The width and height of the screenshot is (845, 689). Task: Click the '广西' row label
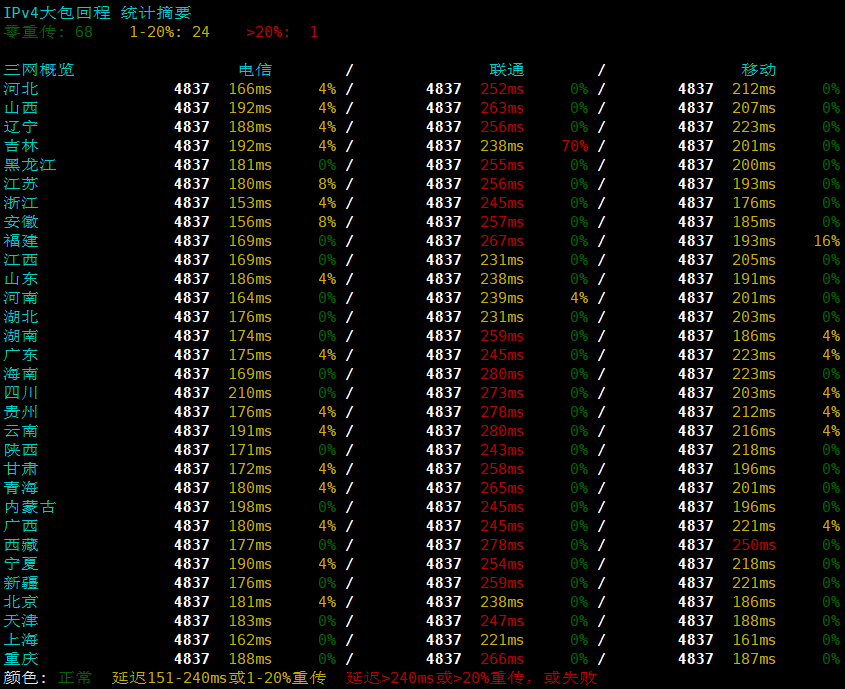[x=21, y=526]
